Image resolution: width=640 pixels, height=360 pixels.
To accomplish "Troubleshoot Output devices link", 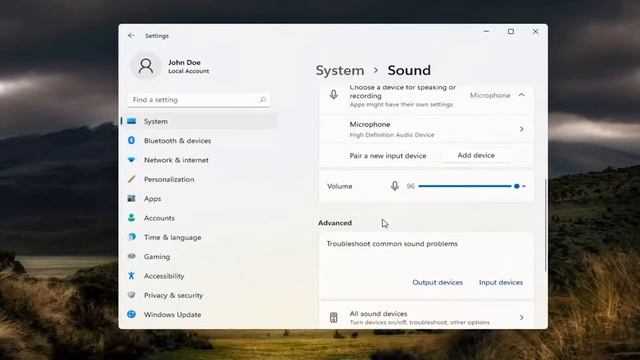I will [x=438, y=282].
